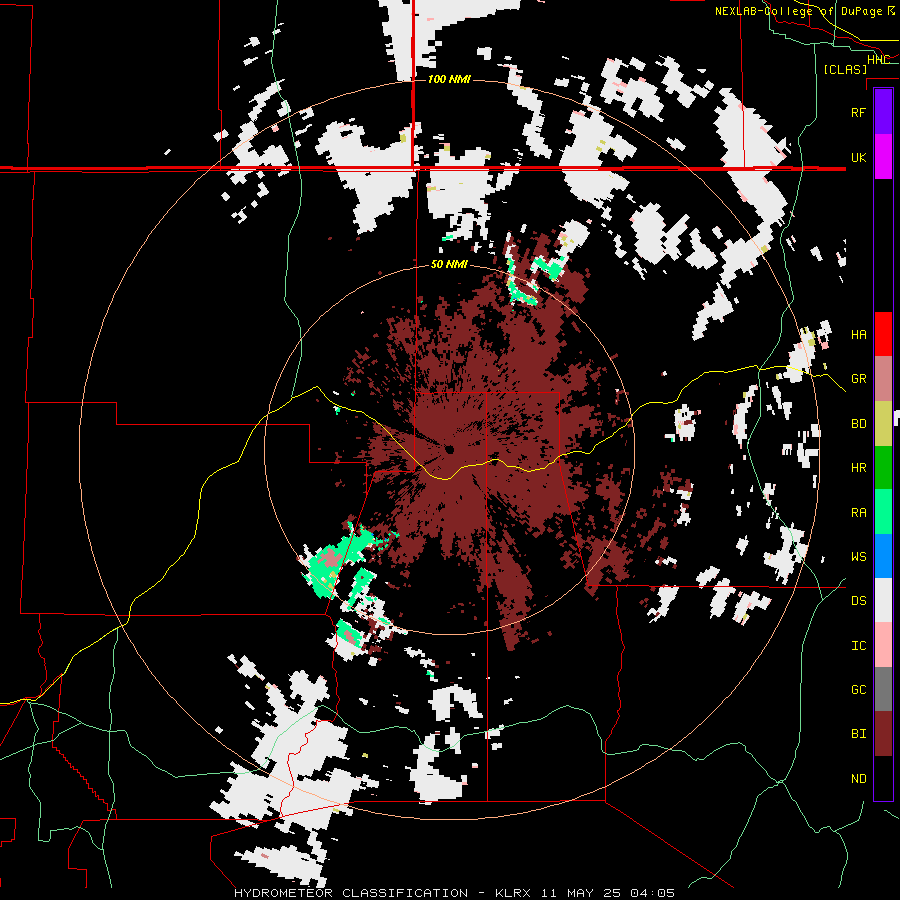Image resolution: width=900 pixels, height=900 pixels.
Task: Click the 50 NMI range ring label
Action: [449, 264]
